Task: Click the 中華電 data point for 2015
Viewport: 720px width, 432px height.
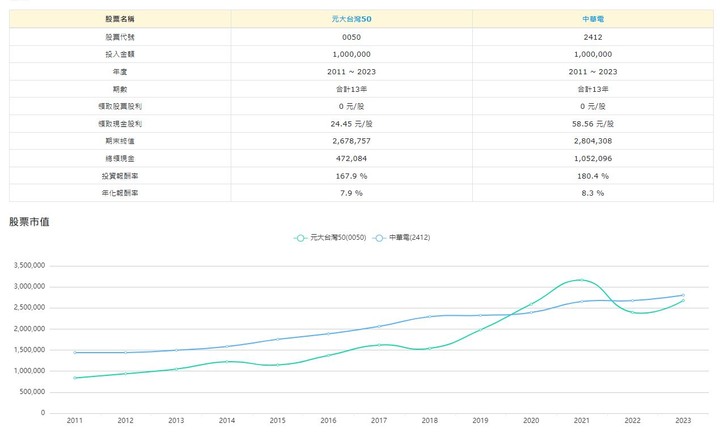Action: click(277, 339)
